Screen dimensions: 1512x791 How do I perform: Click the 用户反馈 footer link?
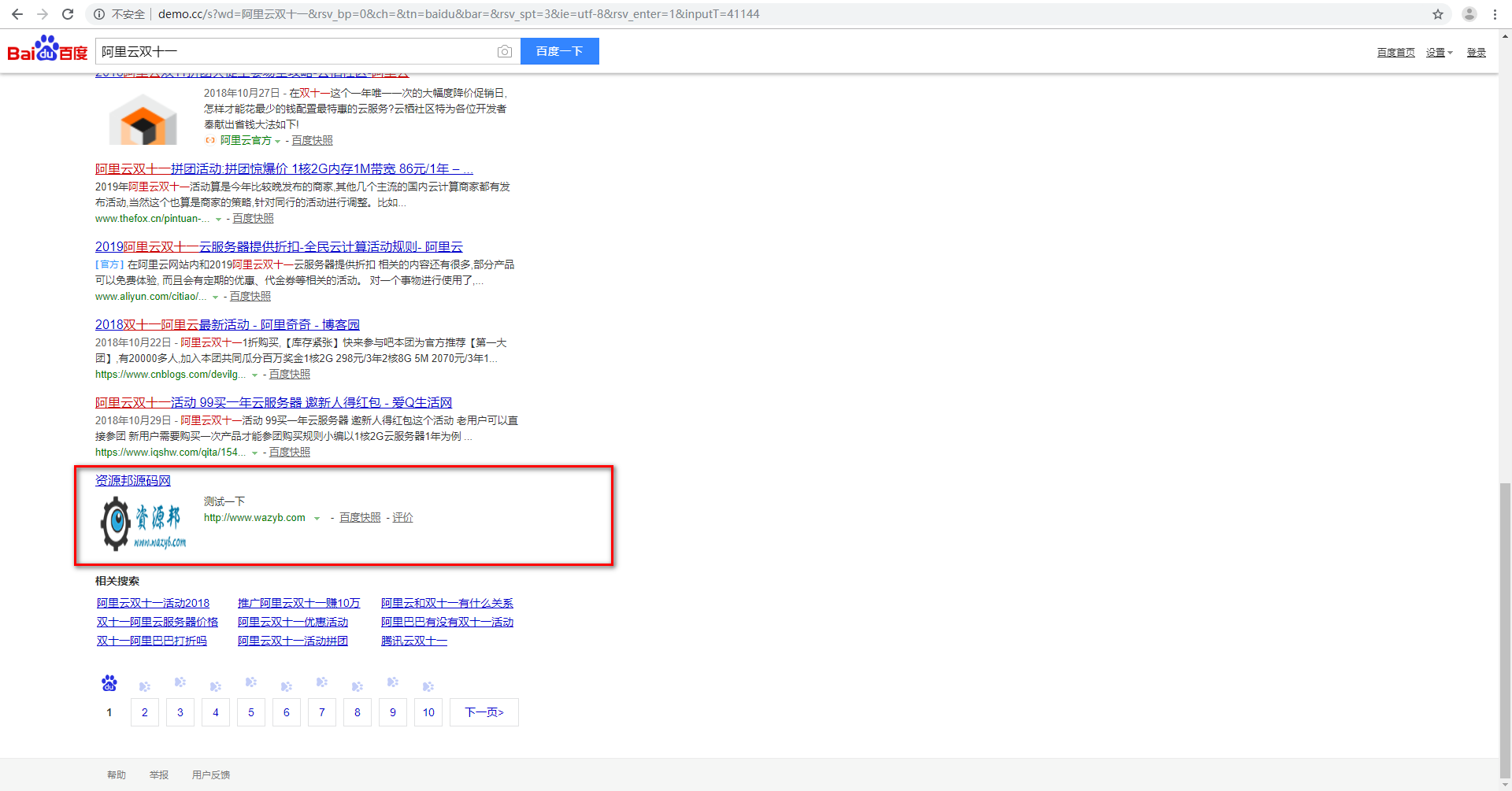pos(211,775)
